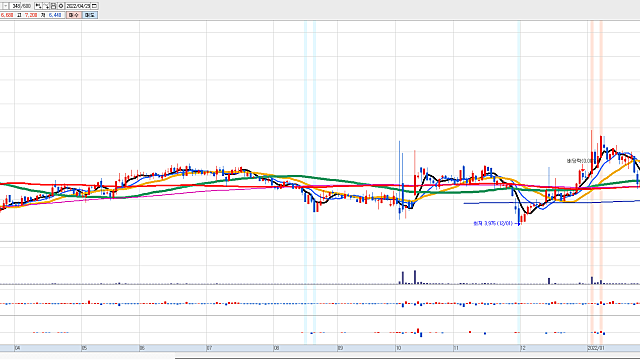This screenshot has height=360, width=640.
Task: Click the red high price value 7,200
Action: 31,15
